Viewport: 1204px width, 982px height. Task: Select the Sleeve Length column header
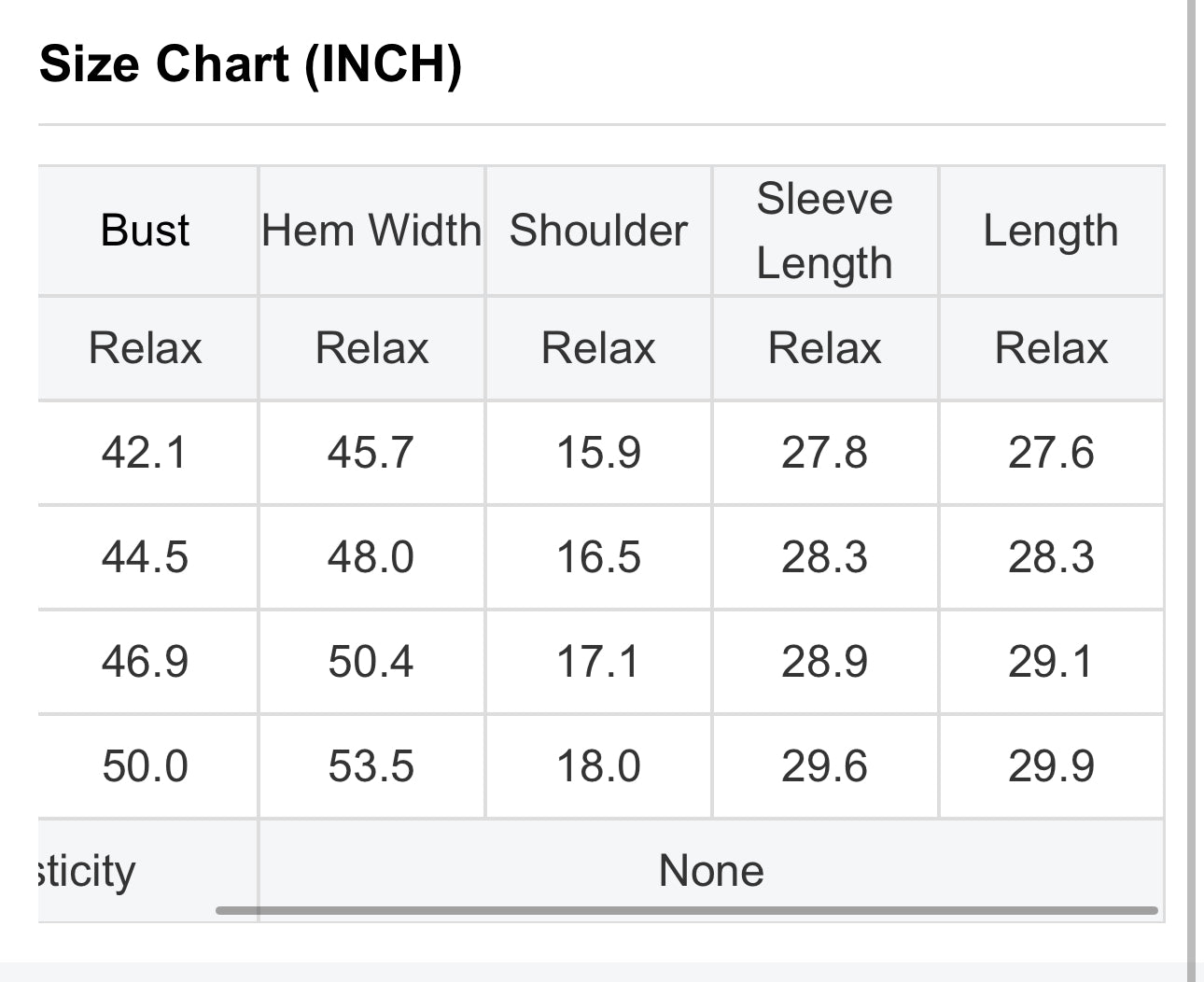point(824,231)
